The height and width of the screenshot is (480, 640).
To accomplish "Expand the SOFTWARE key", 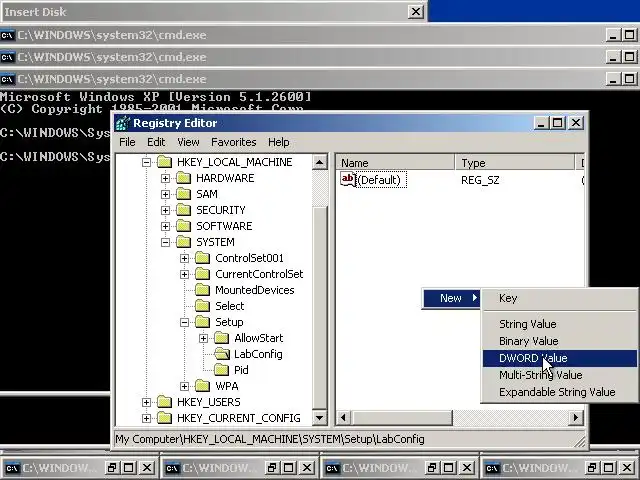I will [165, 226].
